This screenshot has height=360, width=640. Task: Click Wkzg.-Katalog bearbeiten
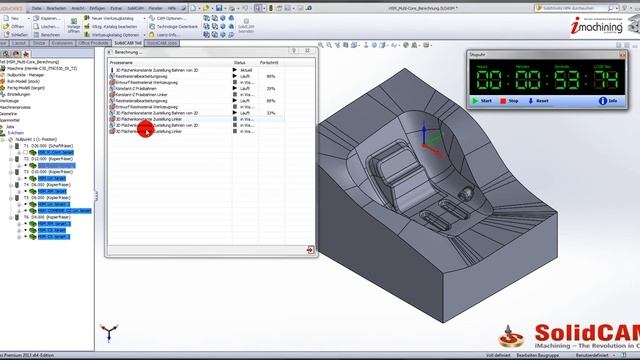(x=110, y=27)
